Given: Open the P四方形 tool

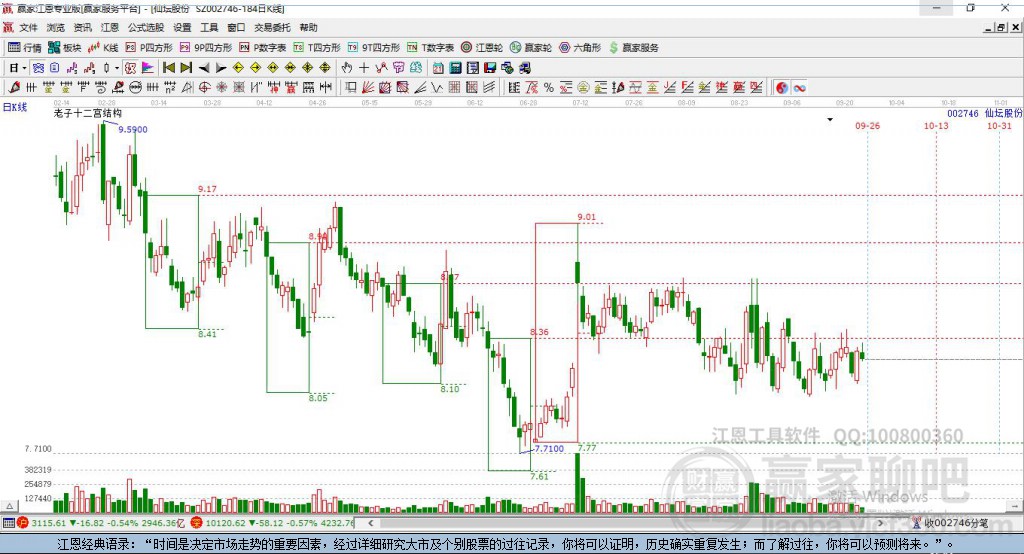Looking at the screenshot, I should coord(148,48).
